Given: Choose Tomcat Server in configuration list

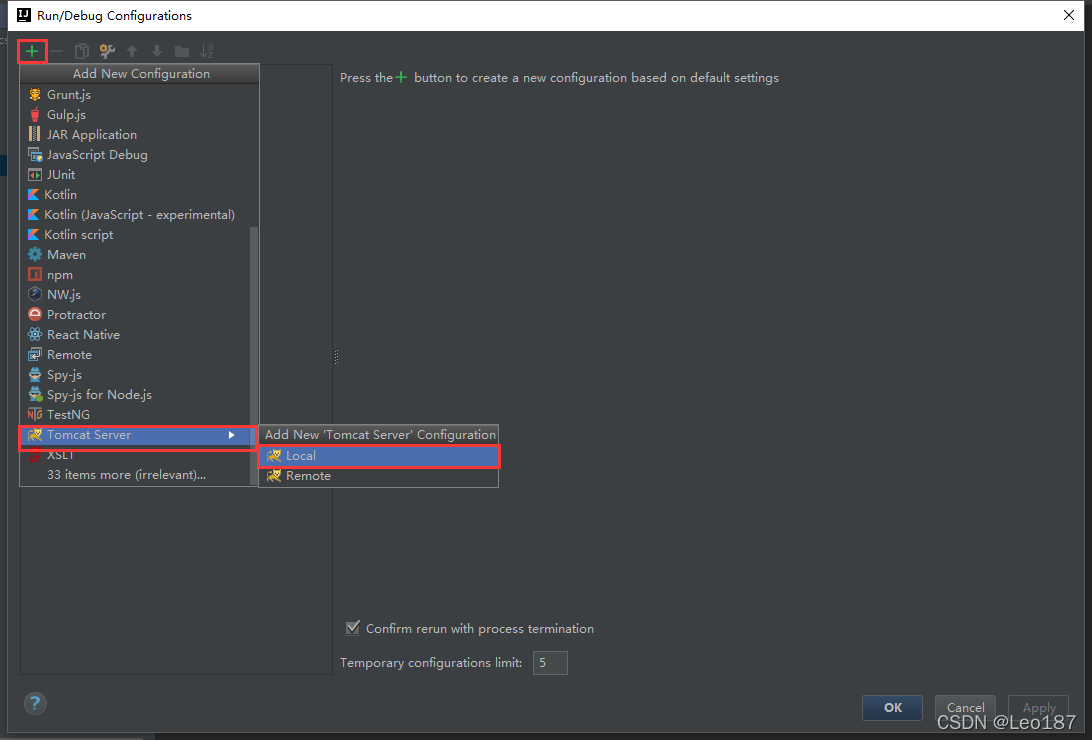Looking at the screenshot, I should tap(136, 435).
